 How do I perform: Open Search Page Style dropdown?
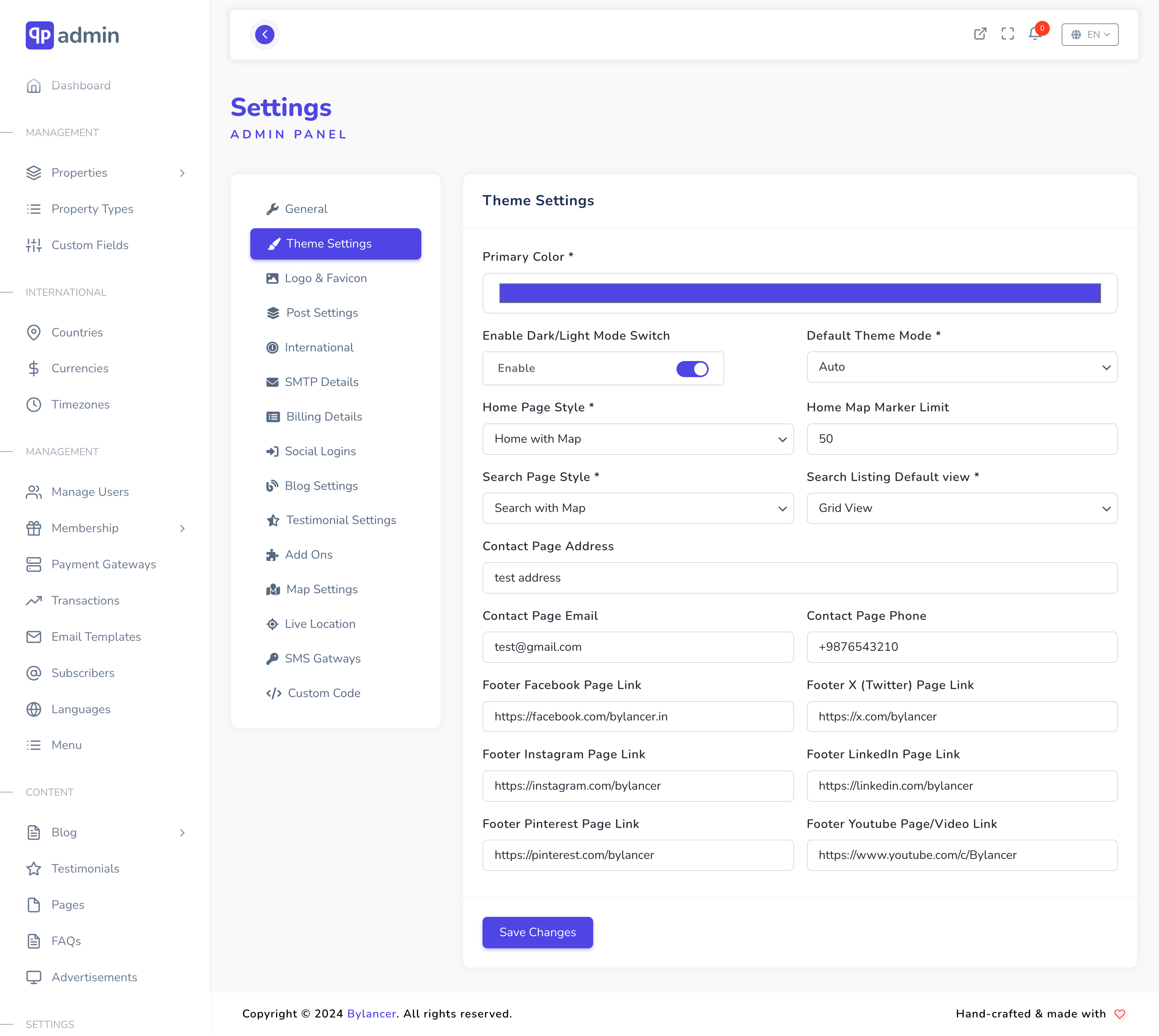(x=637, y=508)
